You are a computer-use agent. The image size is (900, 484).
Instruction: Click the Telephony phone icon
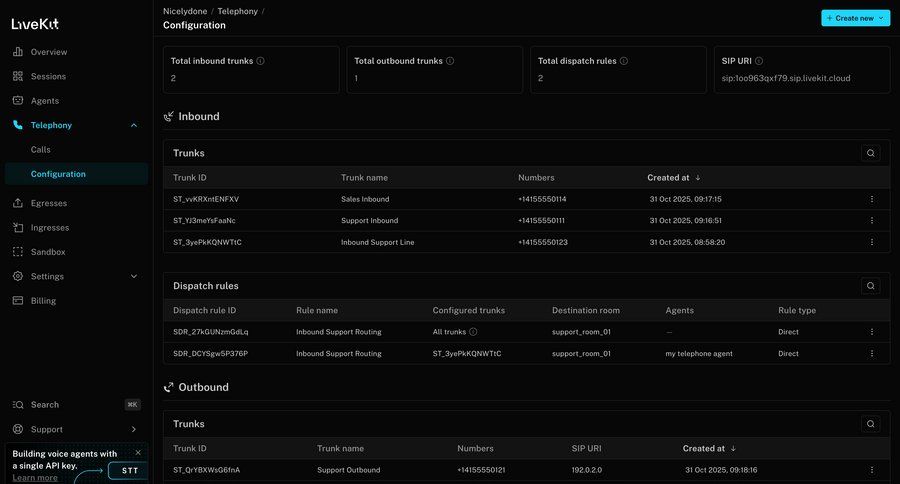click(x=18, y=125)
